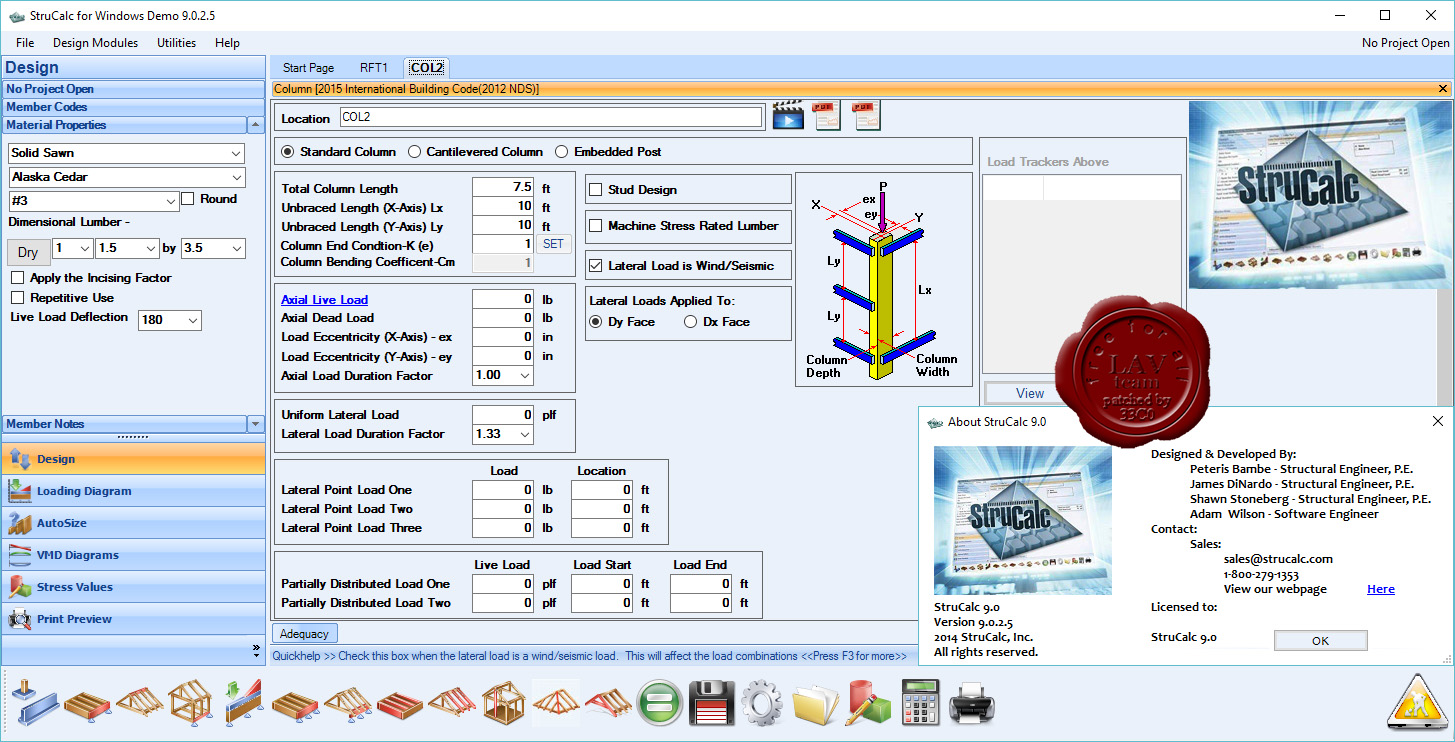
Task: Enable the Repetitive Use checkbox
Action: click(x=17, y=298)
